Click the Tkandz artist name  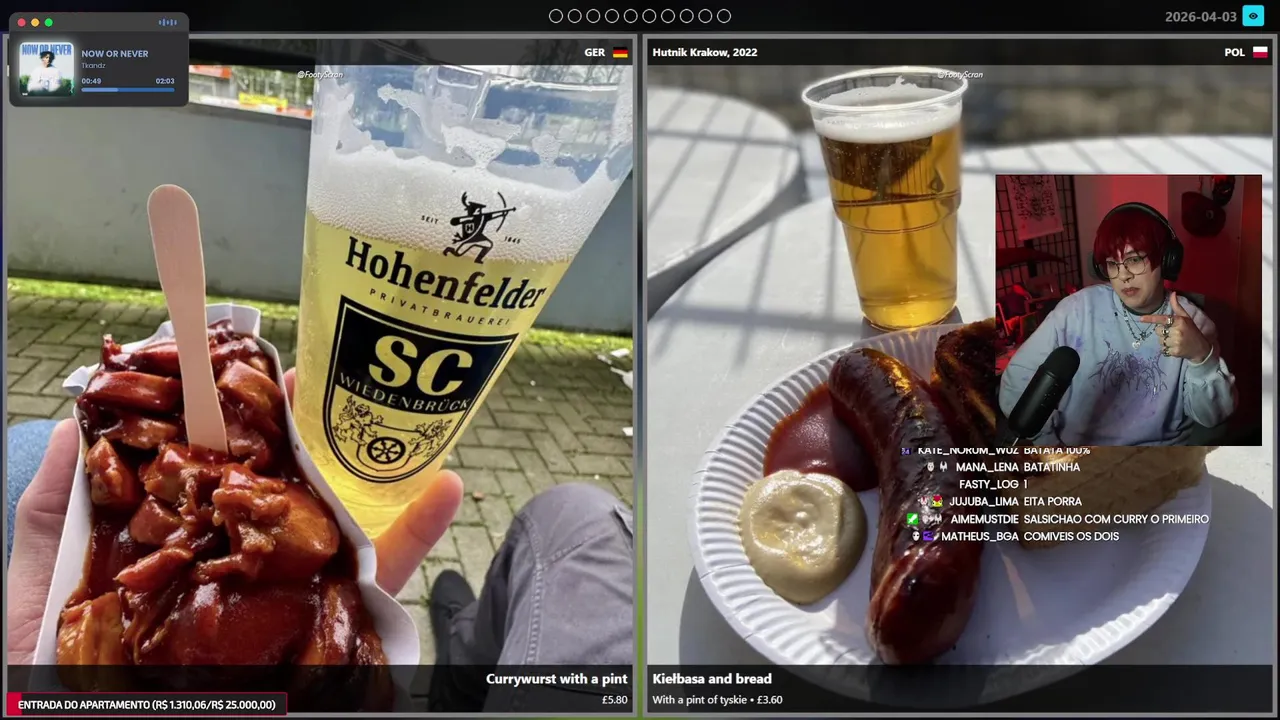point(93,66)
